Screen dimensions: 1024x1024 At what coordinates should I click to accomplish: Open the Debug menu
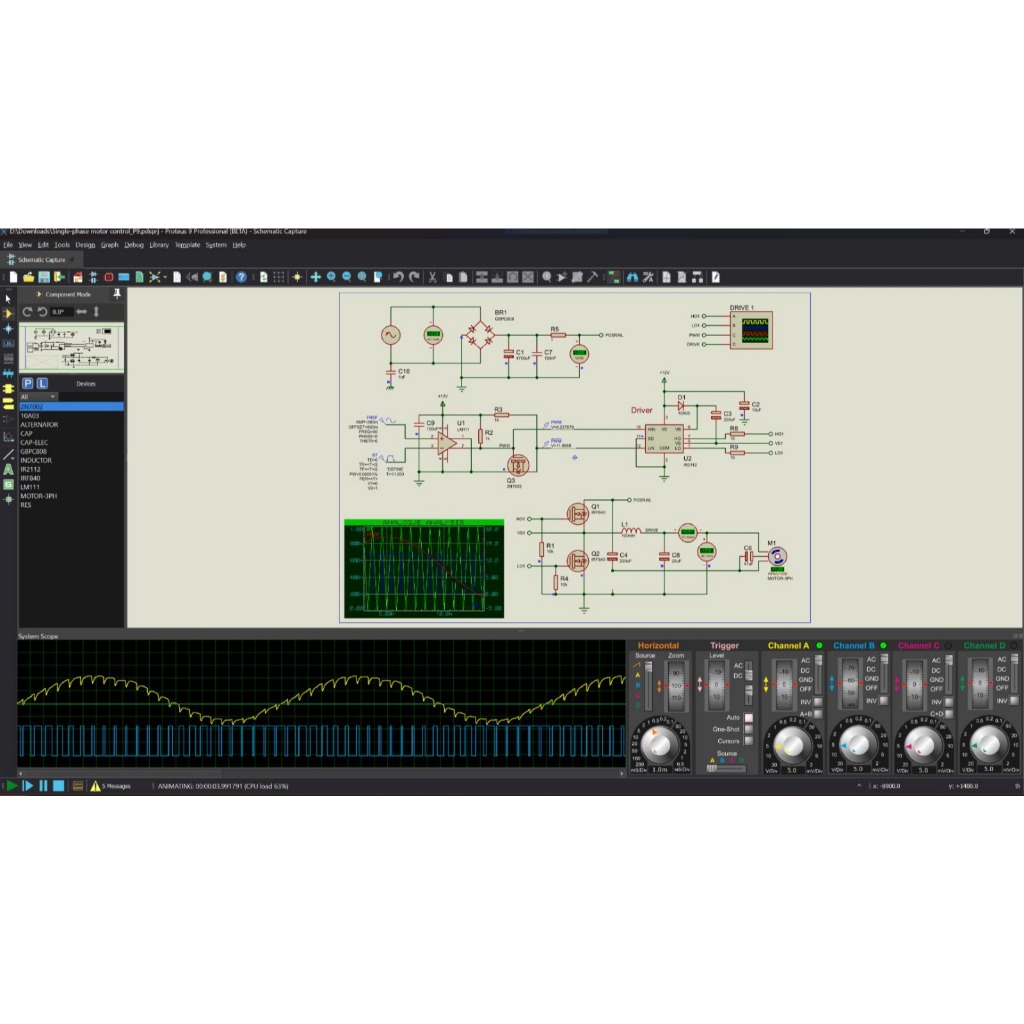134,244
